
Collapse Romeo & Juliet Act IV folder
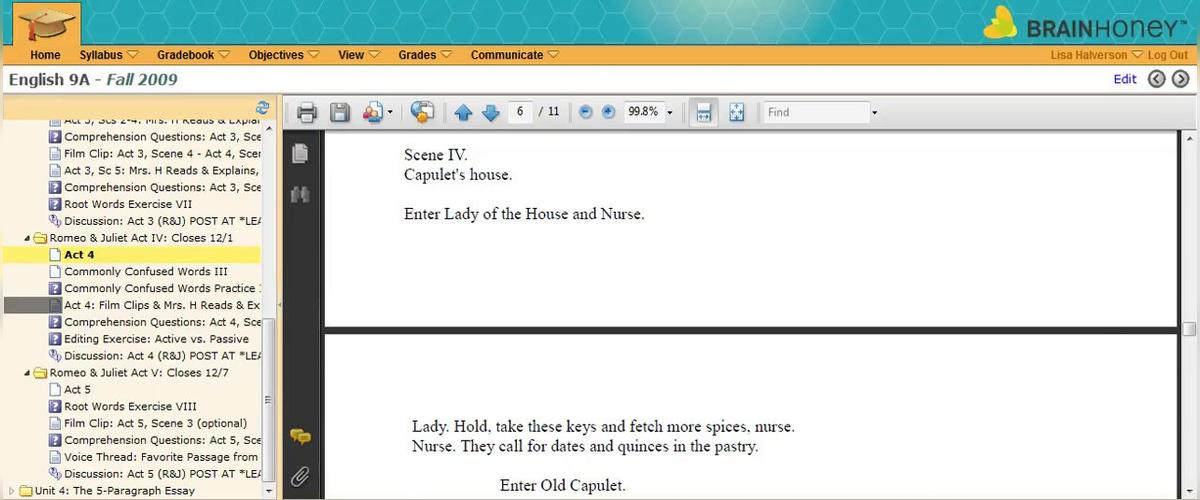[x=28, y=238]
